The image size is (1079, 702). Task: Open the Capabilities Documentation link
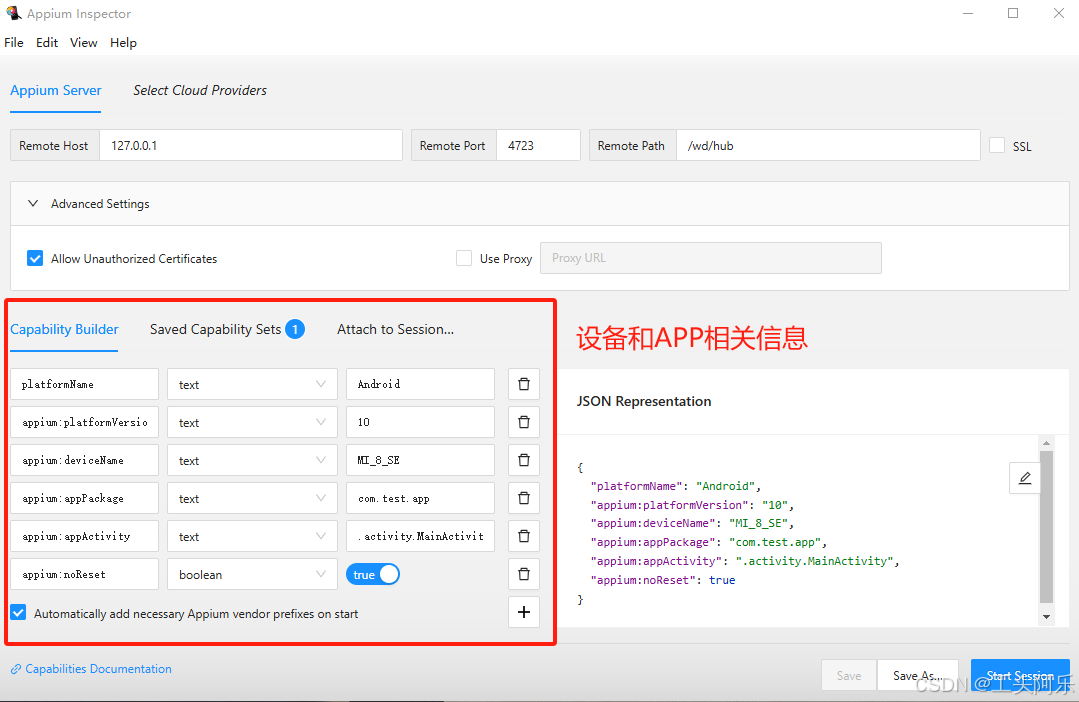(x=98, y=669)
